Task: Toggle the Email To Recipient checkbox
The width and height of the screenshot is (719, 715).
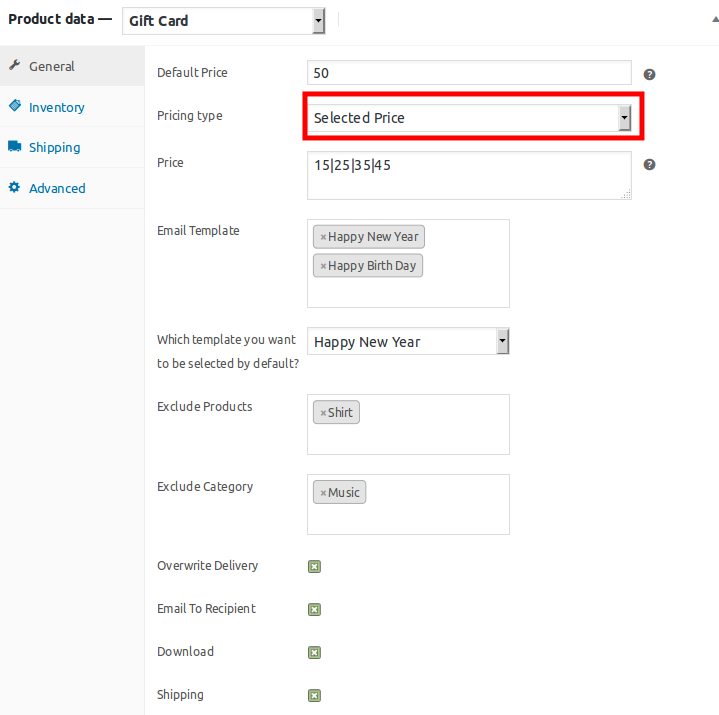Action: click(x=314, y=610)
